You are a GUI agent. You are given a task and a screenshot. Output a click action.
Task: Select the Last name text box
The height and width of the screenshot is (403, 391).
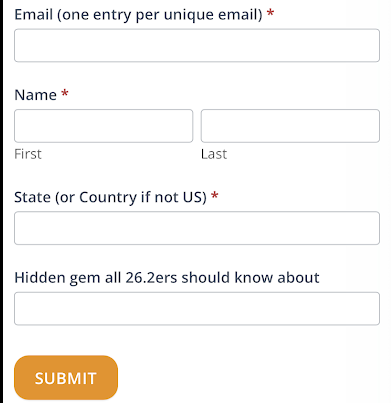(x=290, y=126)
